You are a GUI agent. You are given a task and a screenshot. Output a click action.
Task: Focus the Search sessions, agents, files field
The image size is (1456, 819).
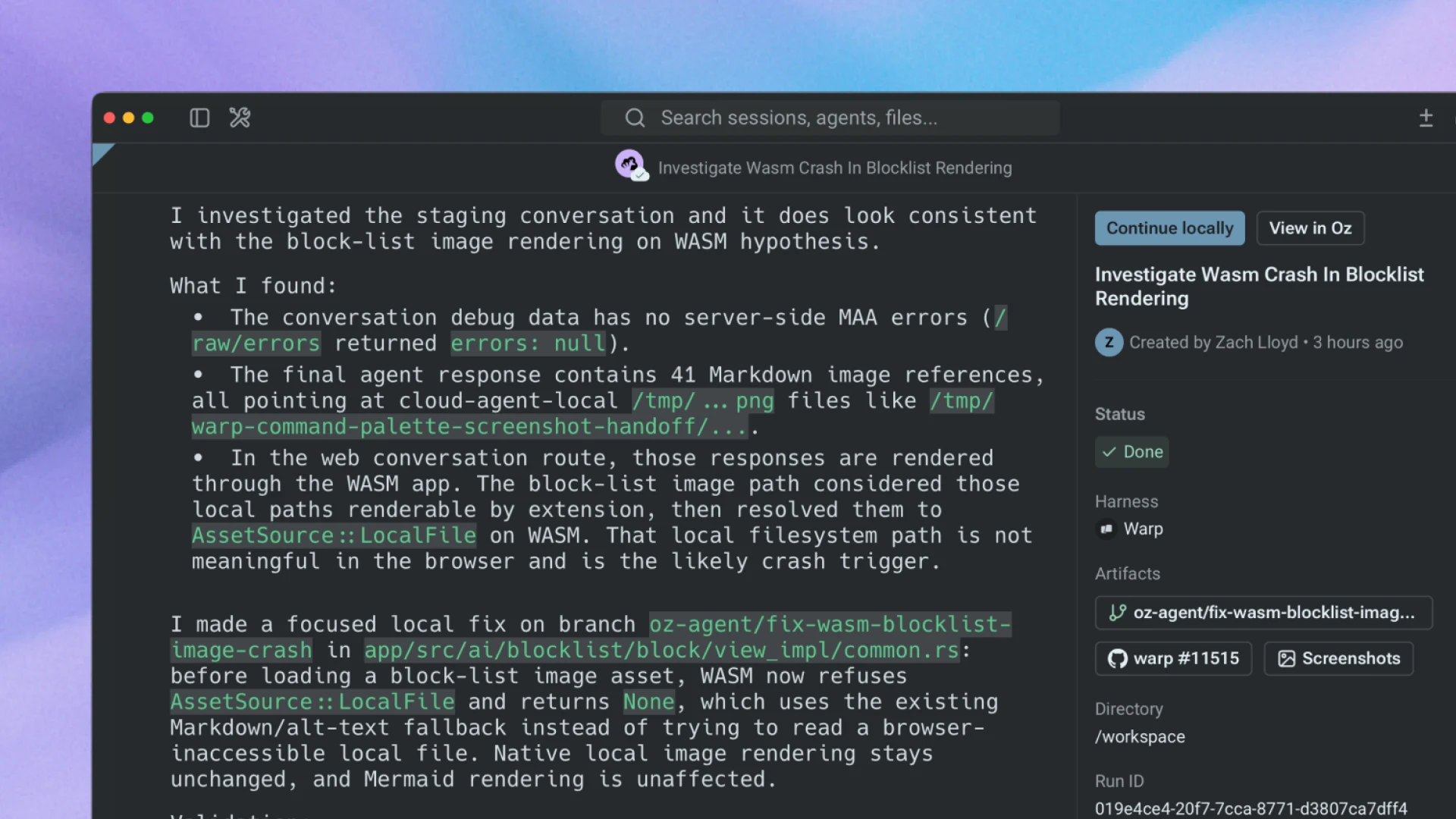point(830,118)
